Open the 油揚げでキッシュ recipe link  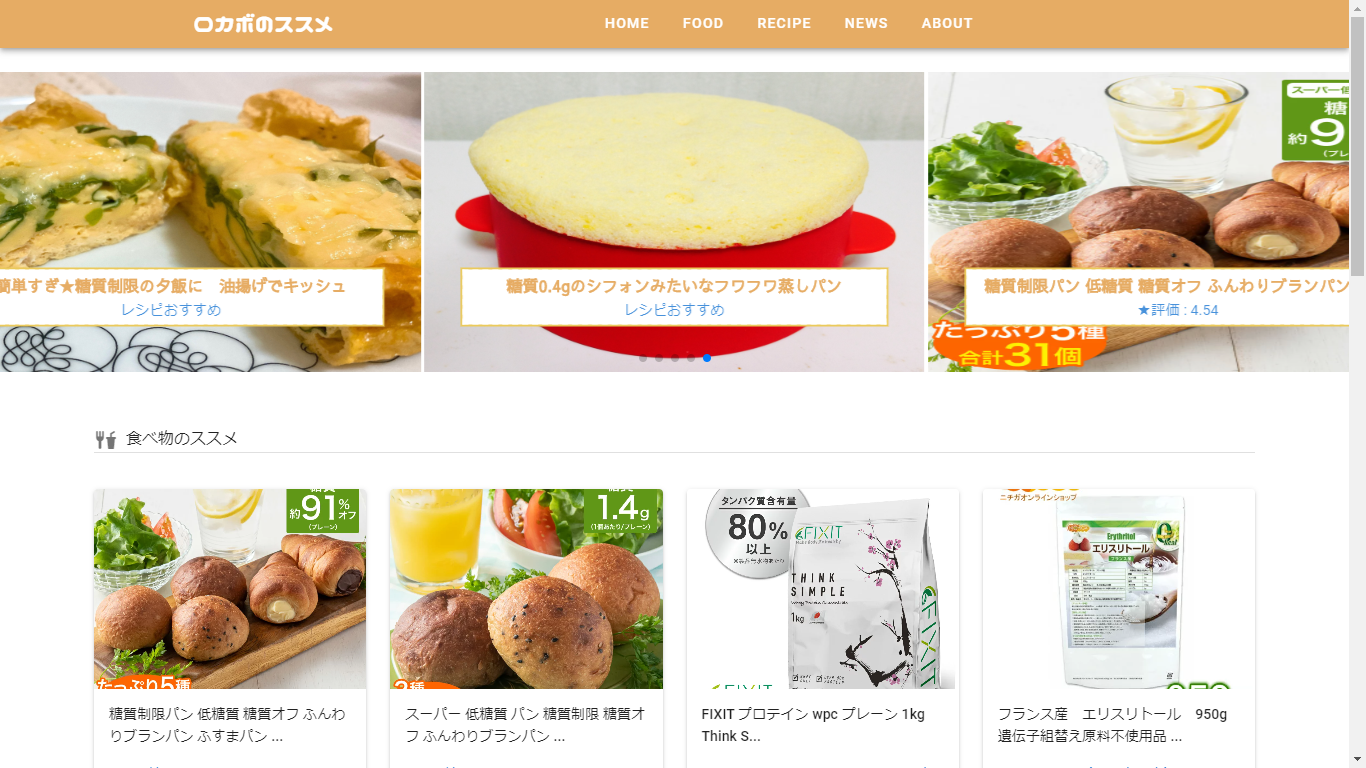point(172,286)
